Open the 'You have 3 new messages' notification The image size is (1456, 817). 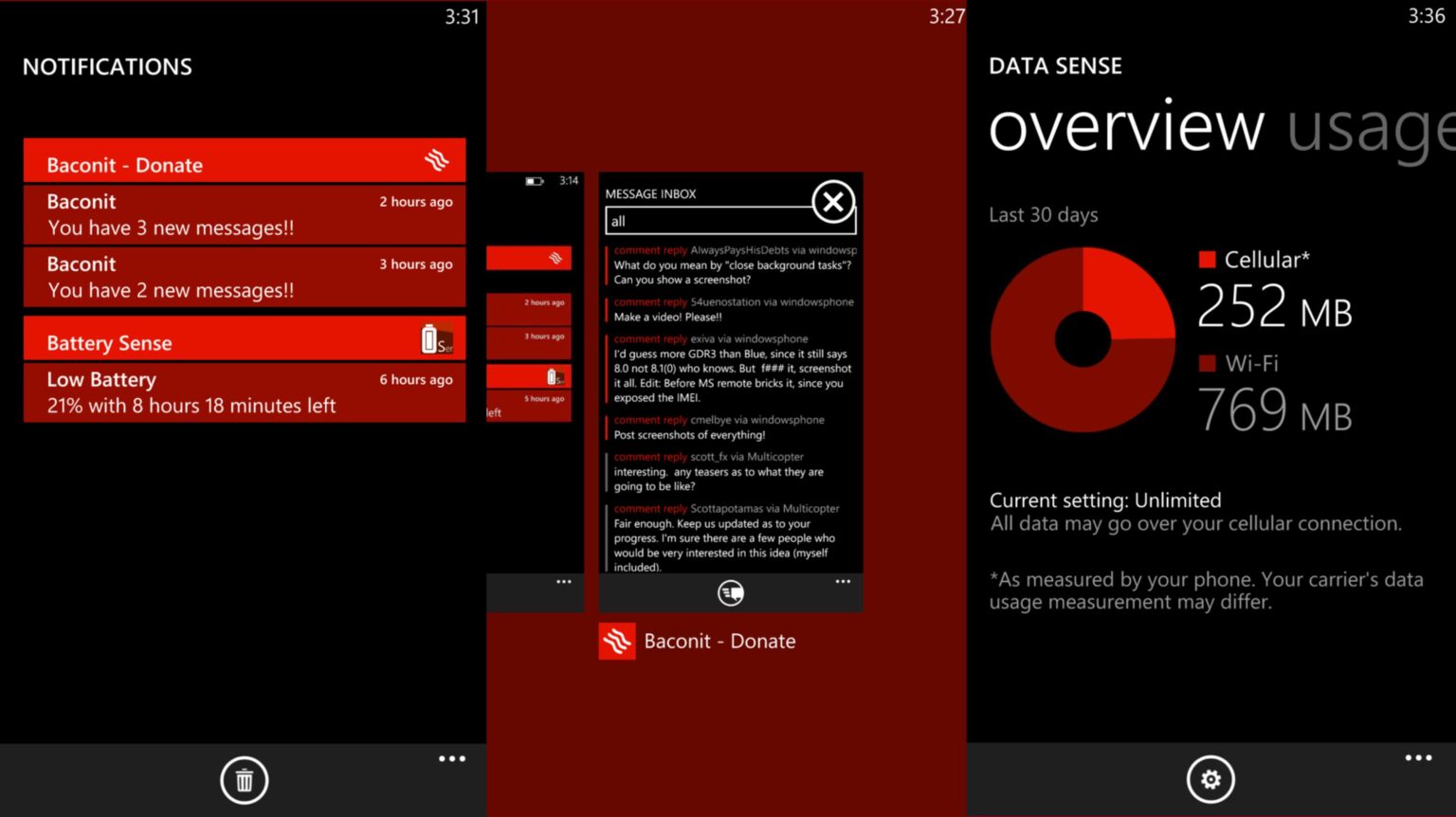pyautogui.click(x=245, y=215)
